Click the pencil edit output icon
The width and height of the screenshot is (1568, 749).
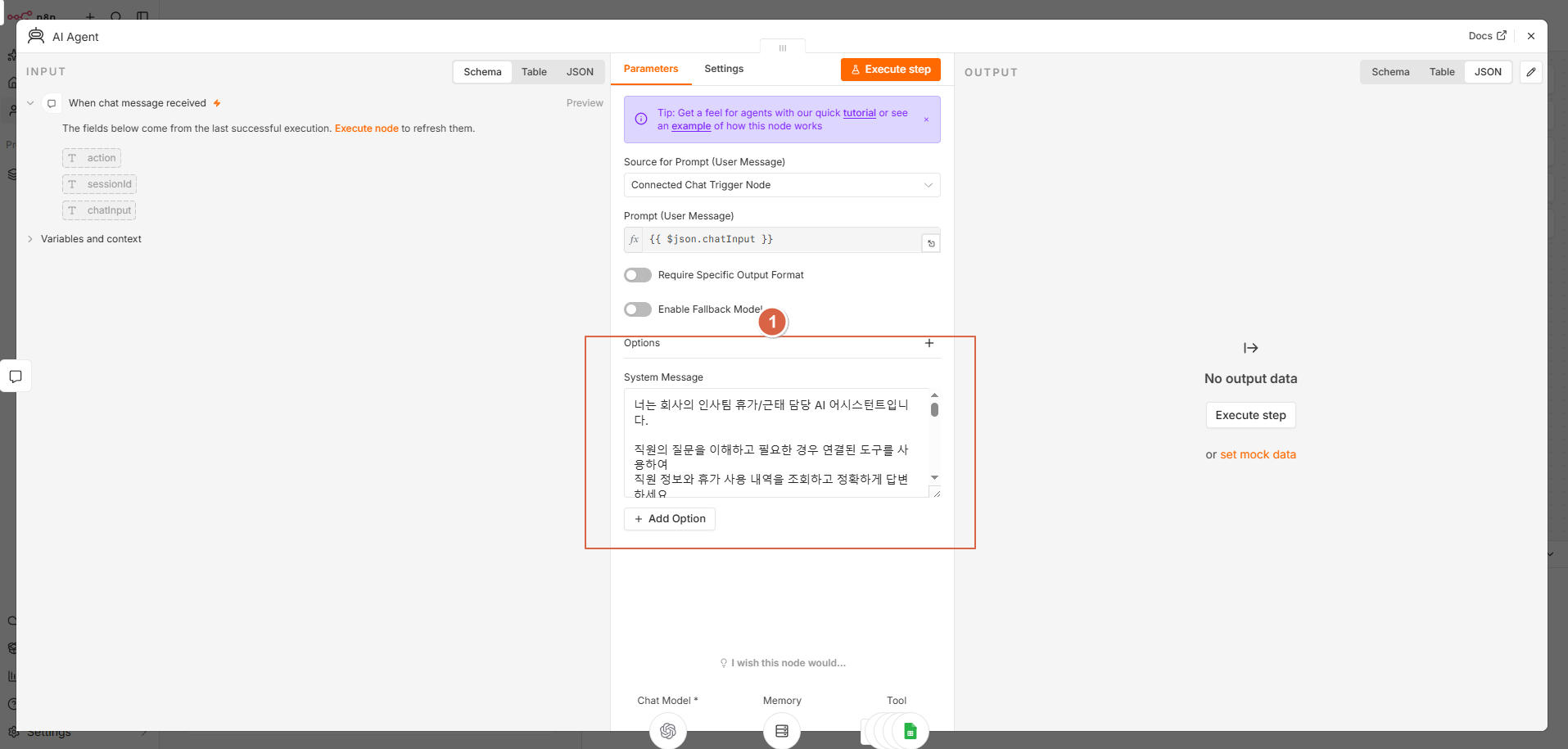[x=1531, y=72]
